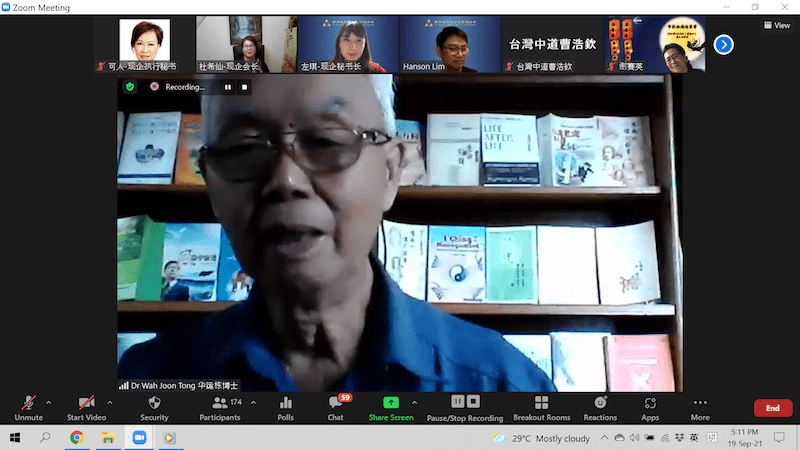
Task: Stop the recording using top stop button
Action: [x=244, y=87]
